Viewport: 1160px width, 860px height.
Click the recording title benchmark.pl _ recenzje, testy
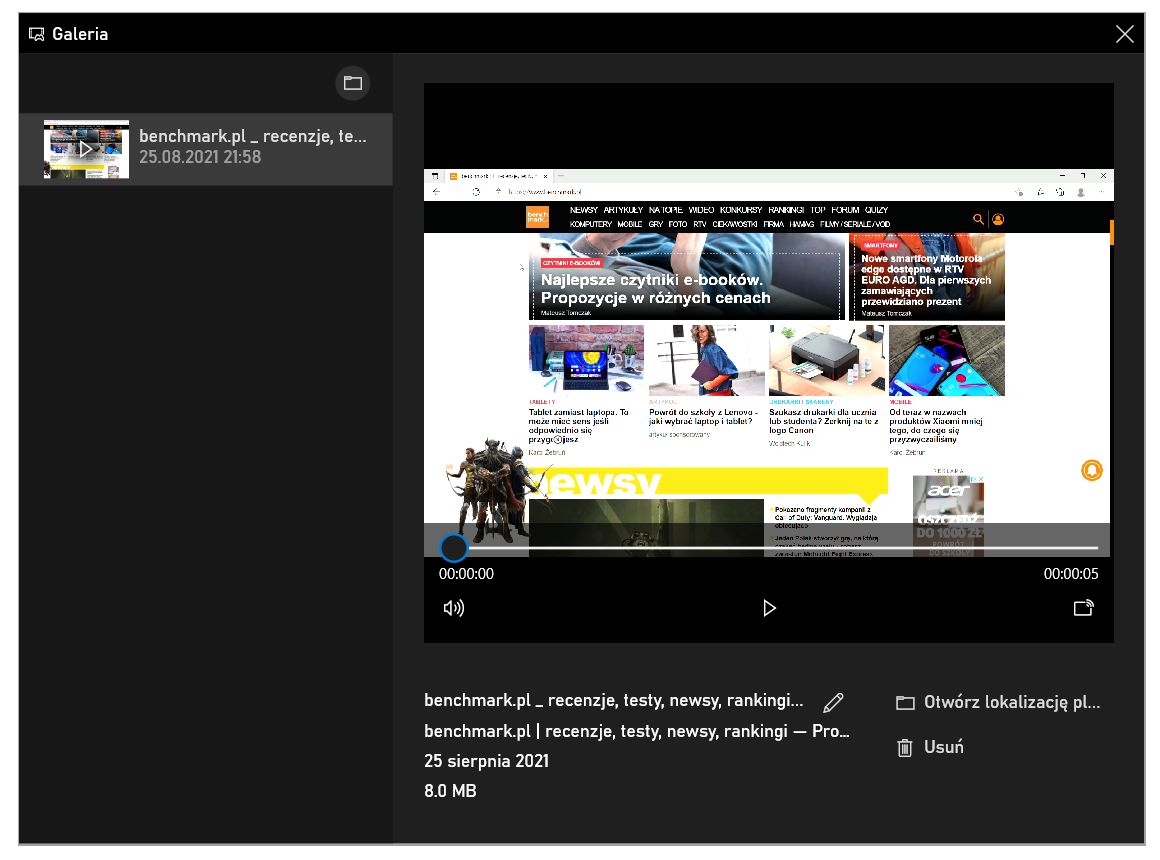coord(613,700)
